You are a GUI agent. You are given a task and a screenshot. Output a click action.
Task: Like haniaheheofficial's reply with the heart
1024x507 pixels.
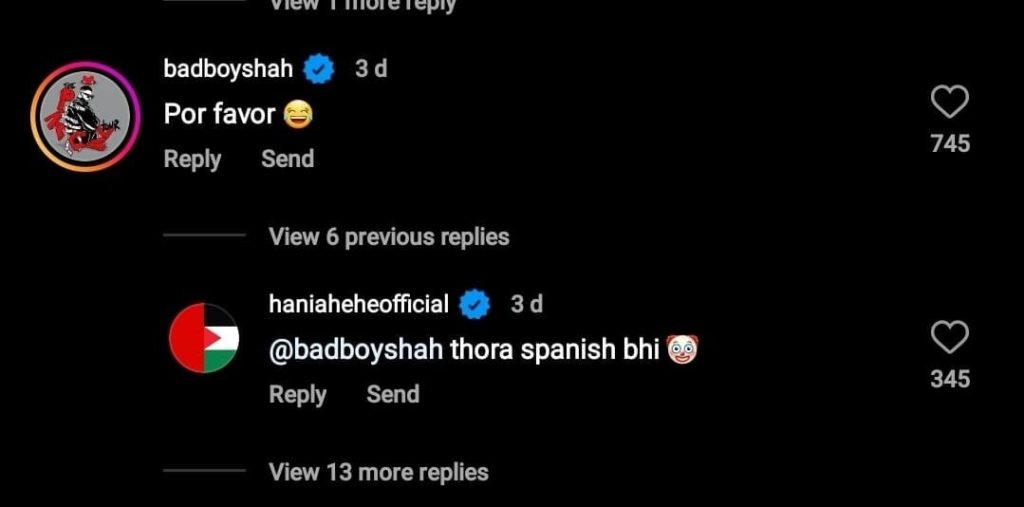(x=949, y=339)
